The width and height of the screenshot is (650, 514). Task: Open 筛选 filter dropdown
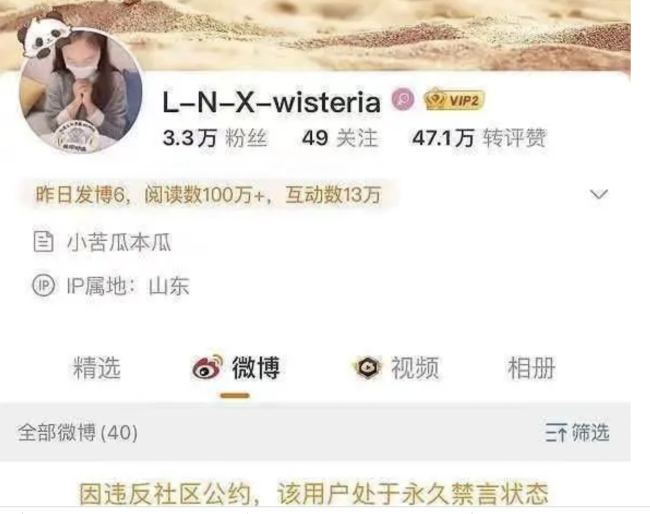577,433
